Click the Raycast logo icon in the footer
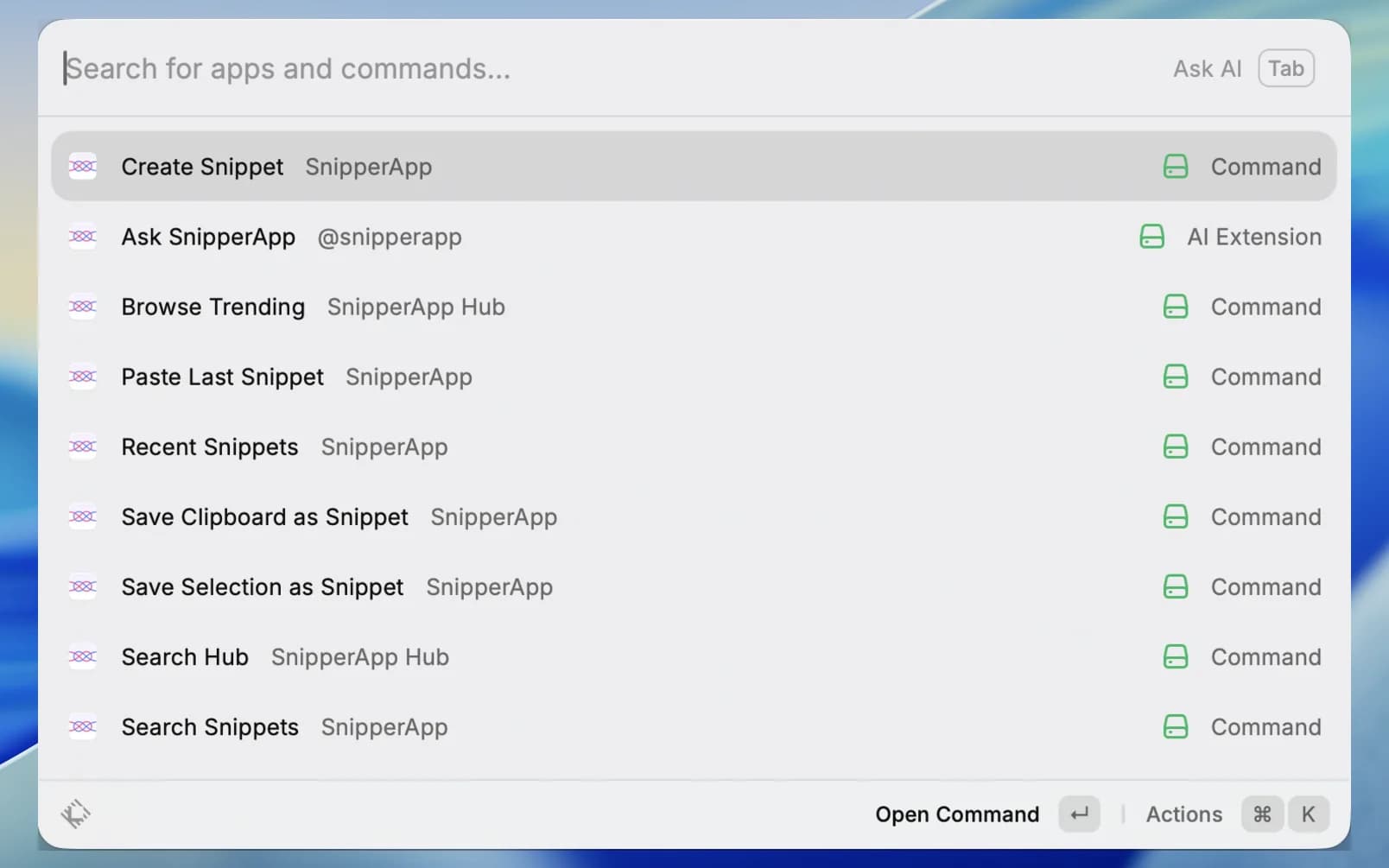Screen dimensions: 1389x868 [76, 814]
